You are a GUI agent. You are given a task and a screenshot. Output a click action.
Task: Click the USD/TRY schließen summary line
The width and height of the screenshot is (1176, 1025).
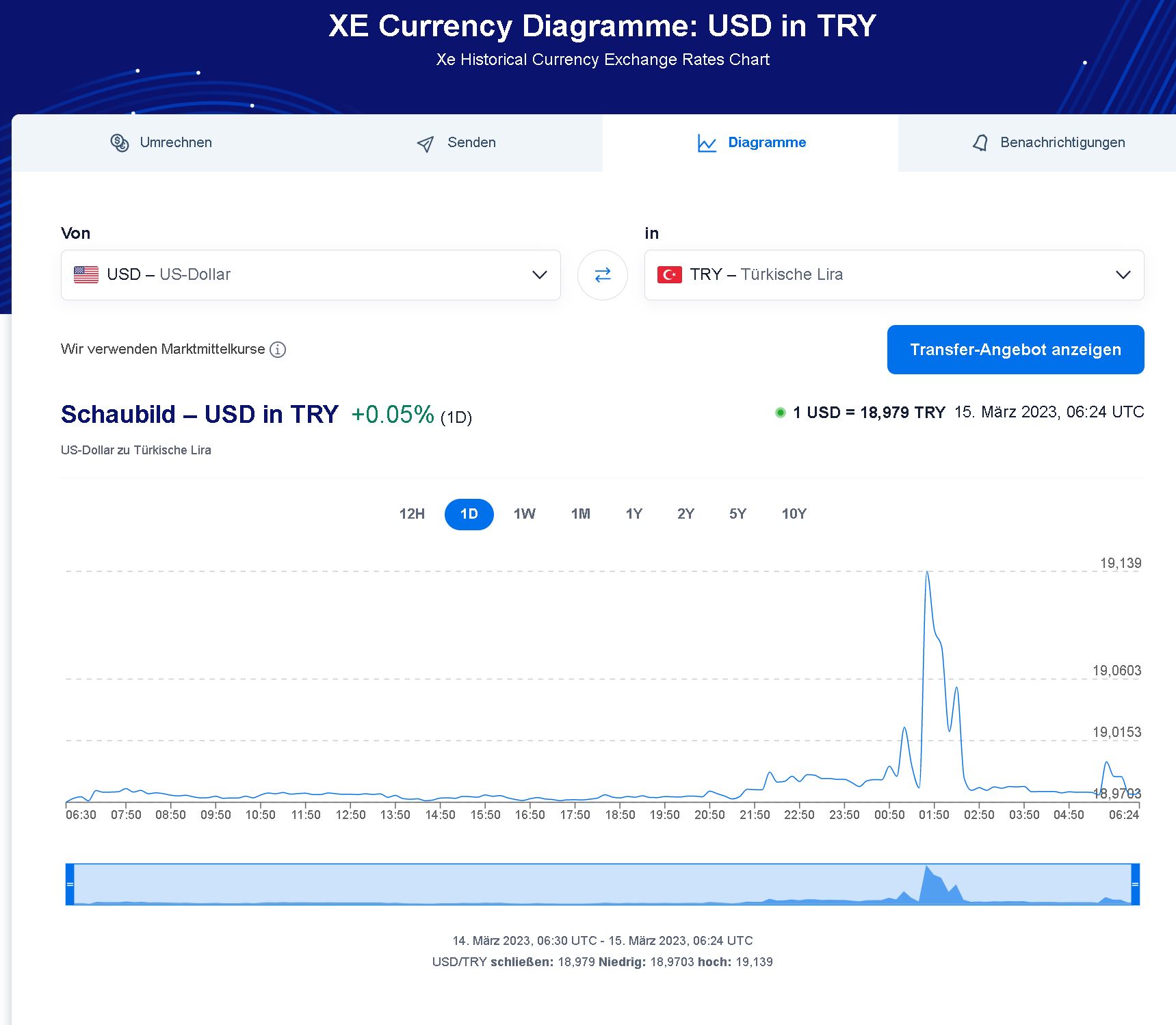coord(603,962)
